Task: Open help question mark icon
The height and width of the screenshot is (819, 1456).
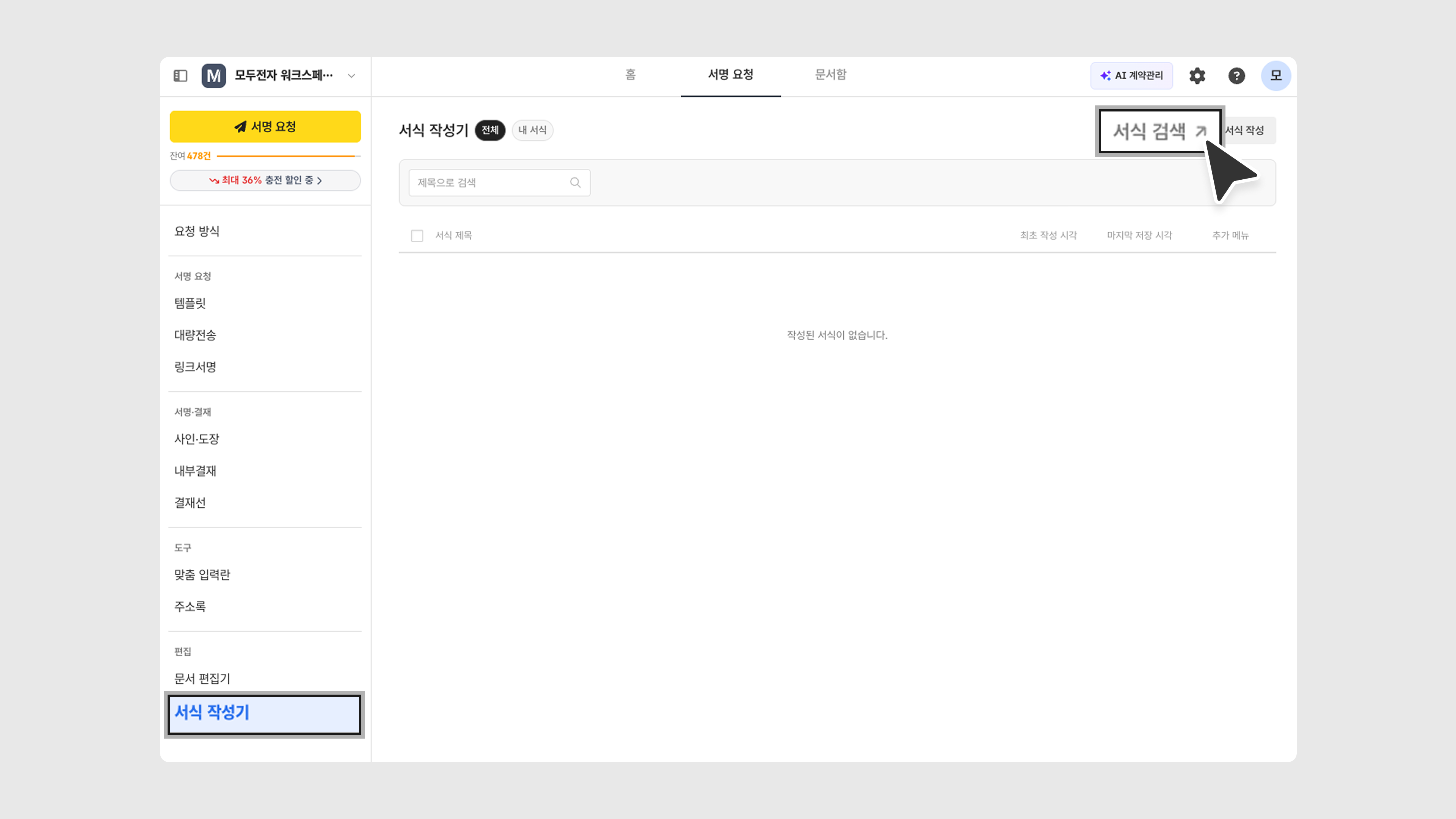Action: [1236, 76]
